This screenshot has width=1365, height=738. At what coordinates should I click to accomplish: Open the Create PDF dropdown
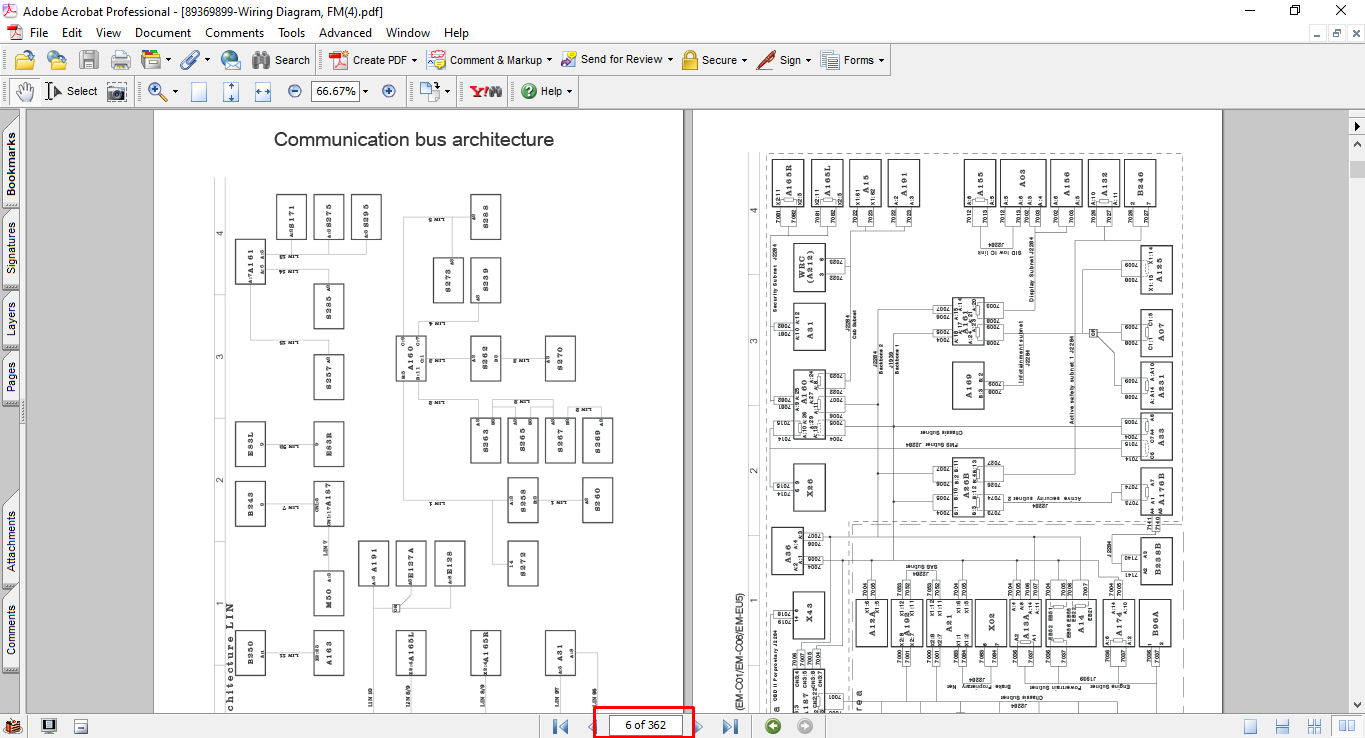click(x=415, y=60)
